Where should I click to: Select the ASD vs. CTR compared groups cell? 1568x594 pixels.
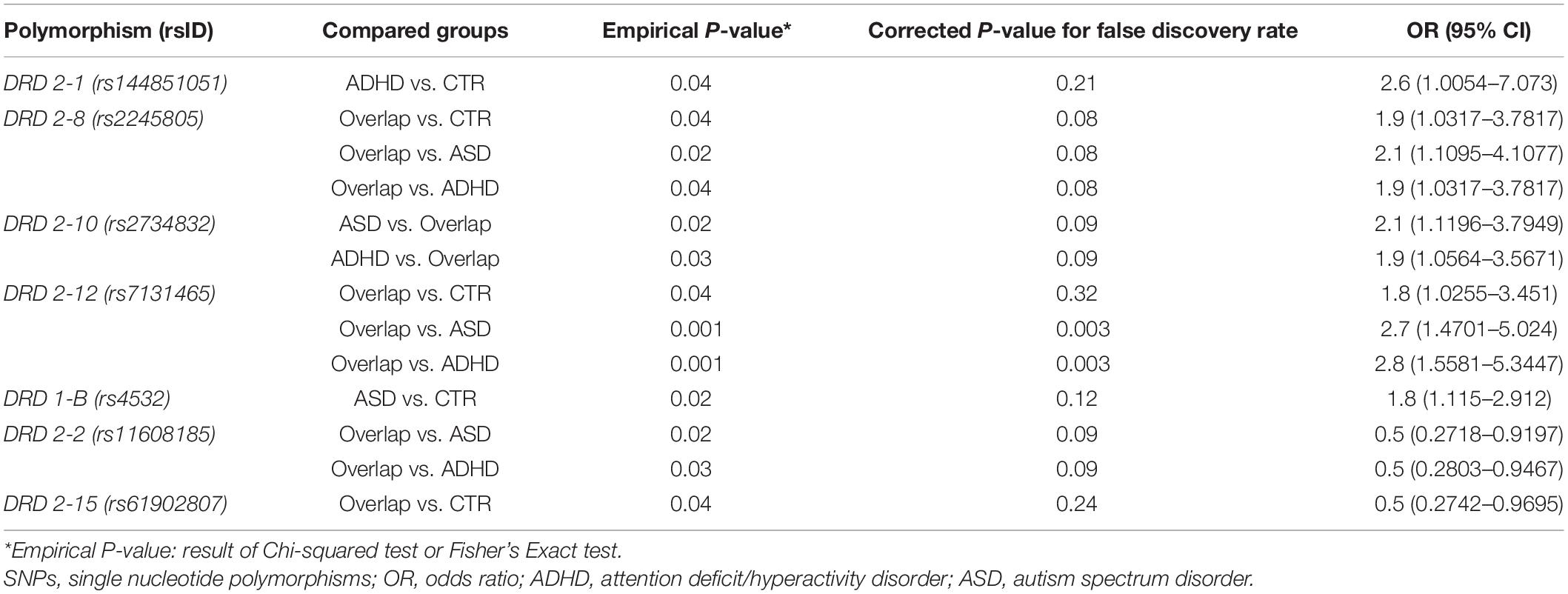[x=415, y=398]
